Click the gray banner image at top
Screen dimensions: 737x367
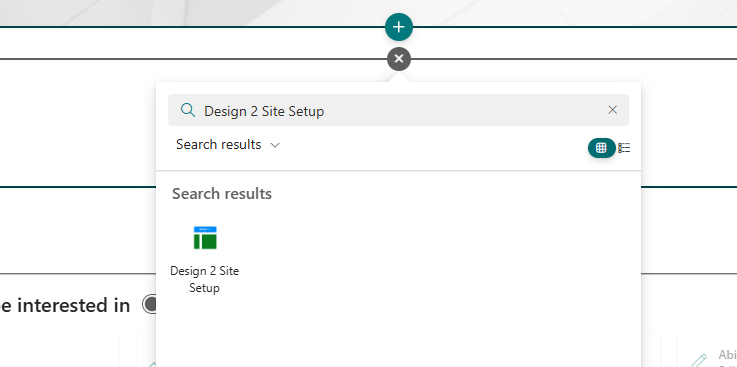point(368,13)
